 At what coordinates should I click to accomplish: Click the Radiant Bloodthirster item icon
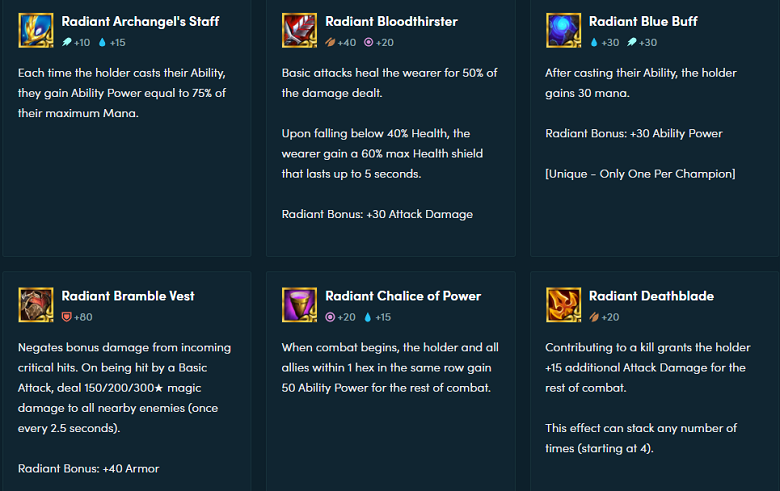(x=299, y=30)
